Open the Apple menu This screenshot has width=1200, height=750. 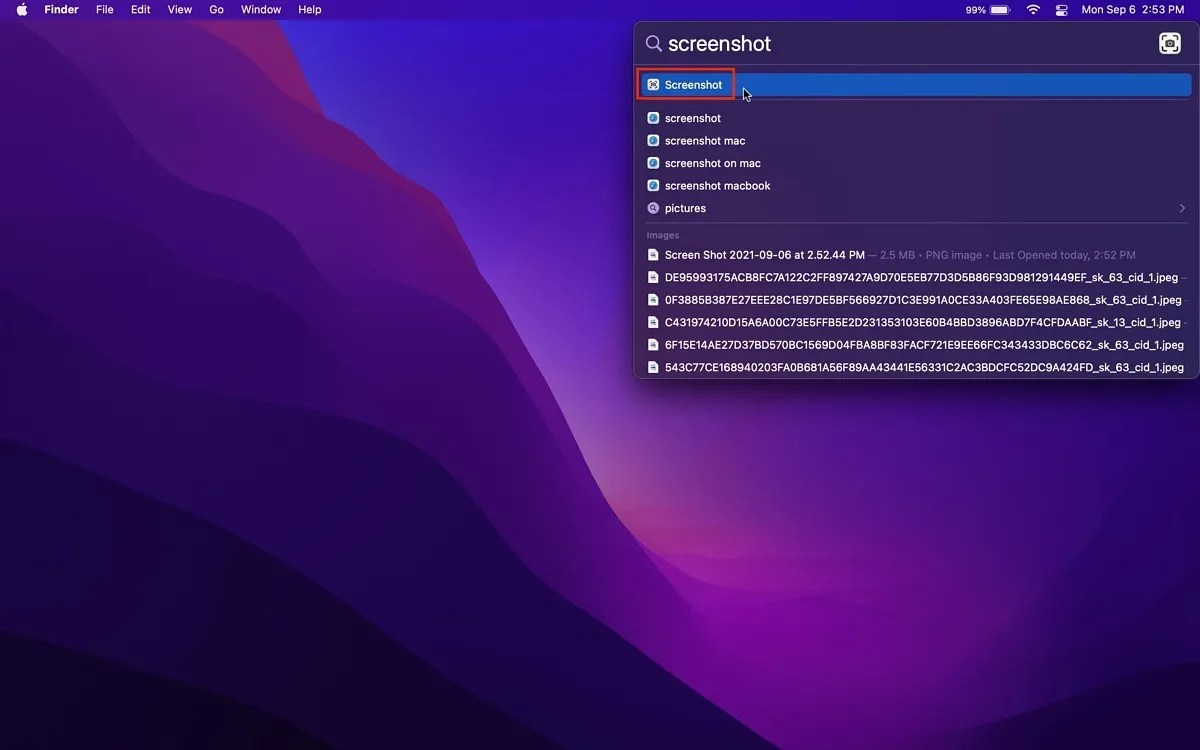pos(22,9)
